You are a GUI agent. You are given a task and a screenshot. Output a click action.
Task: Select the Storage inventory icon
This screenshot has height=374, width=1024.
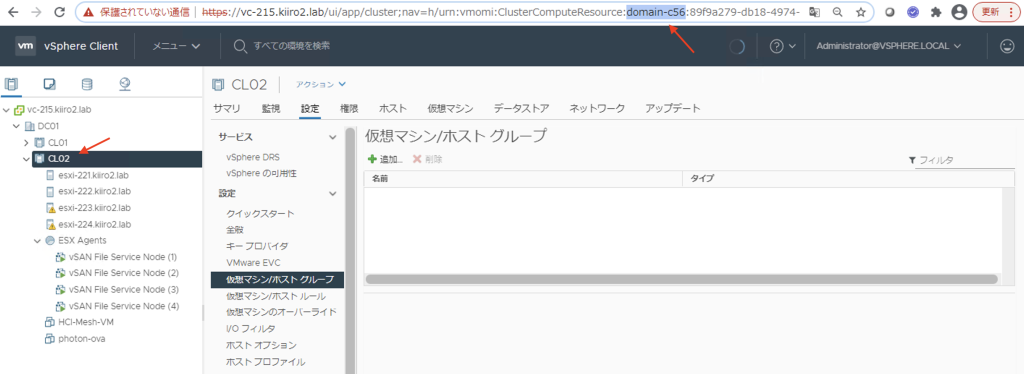[87, 84]
